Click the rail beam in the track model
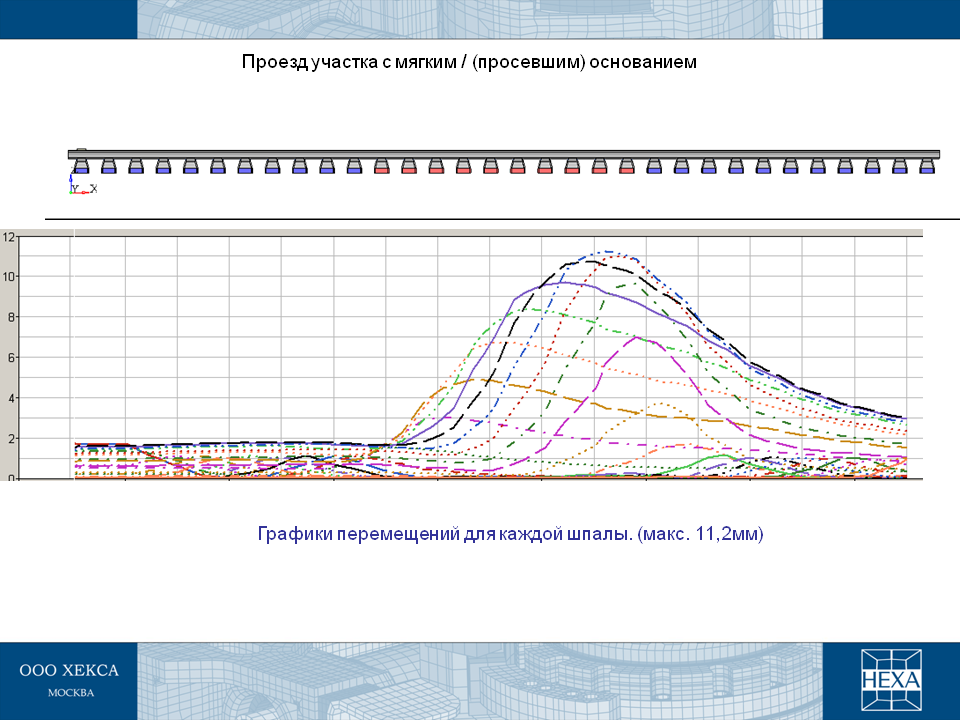 (x=504, y=154)
